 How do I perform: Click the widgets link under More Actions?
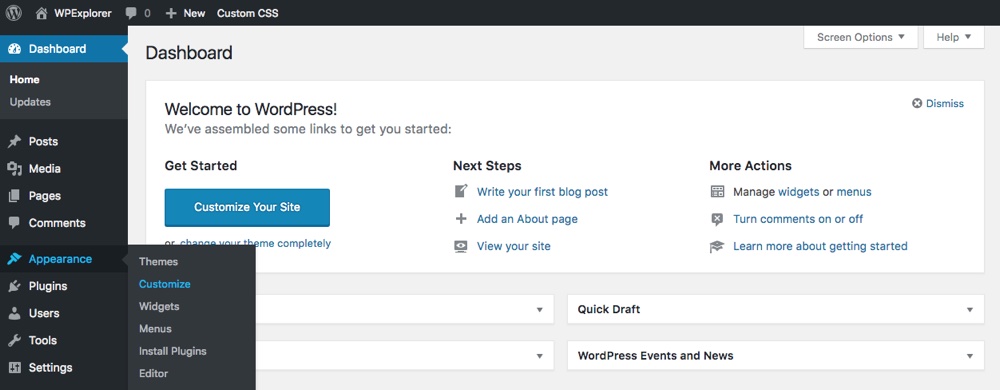[x=798, y=191]
